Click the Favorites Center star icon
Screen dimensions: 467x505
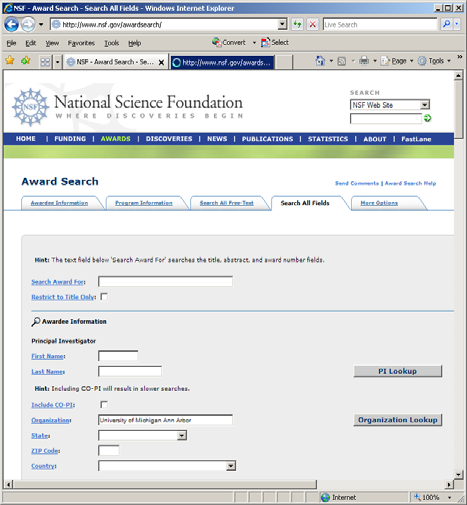coord(10,61)
